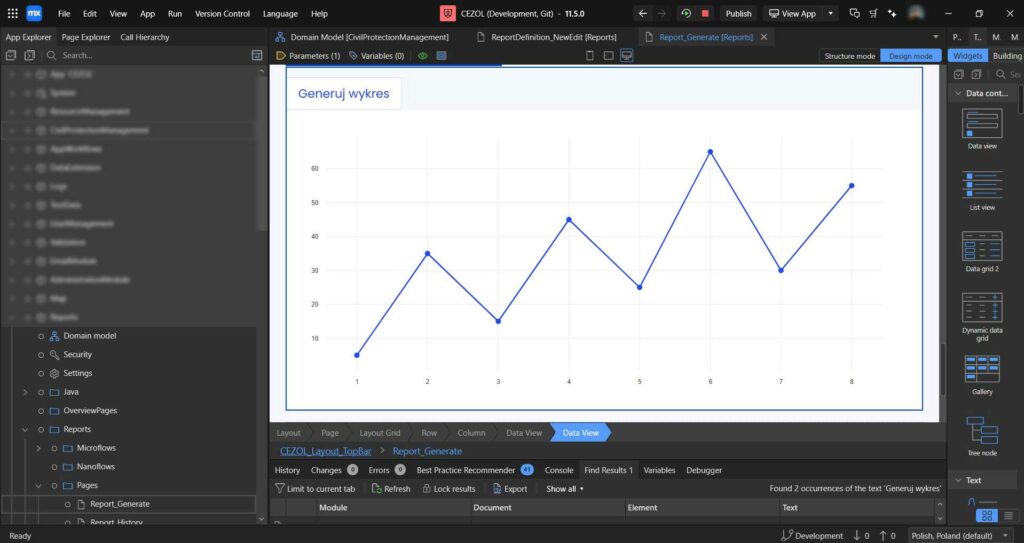1024x543 pixels.
Task: Open the Show all dropdown
Action: 565,489
